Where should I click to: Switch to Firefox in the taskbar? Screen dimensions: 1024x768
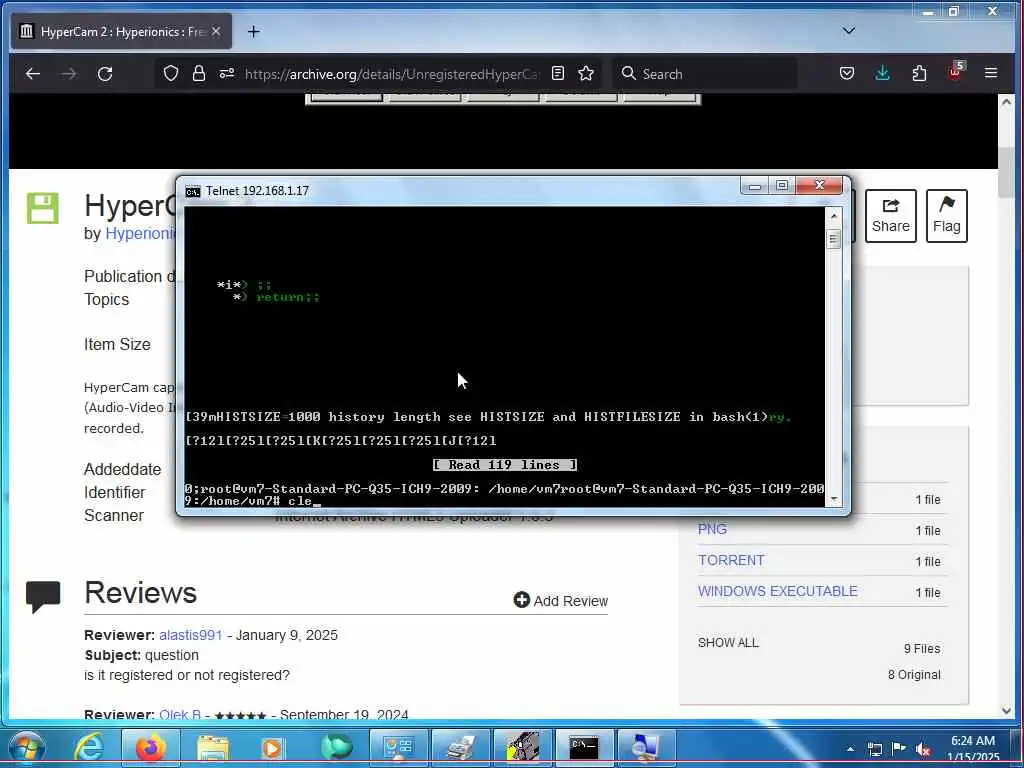coord(150,748)
